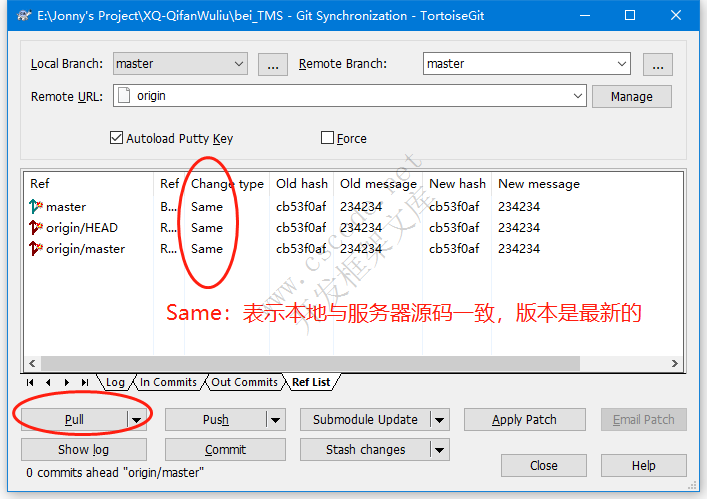
Task: Click the Submodule Update button
Action: coord(365,420)
